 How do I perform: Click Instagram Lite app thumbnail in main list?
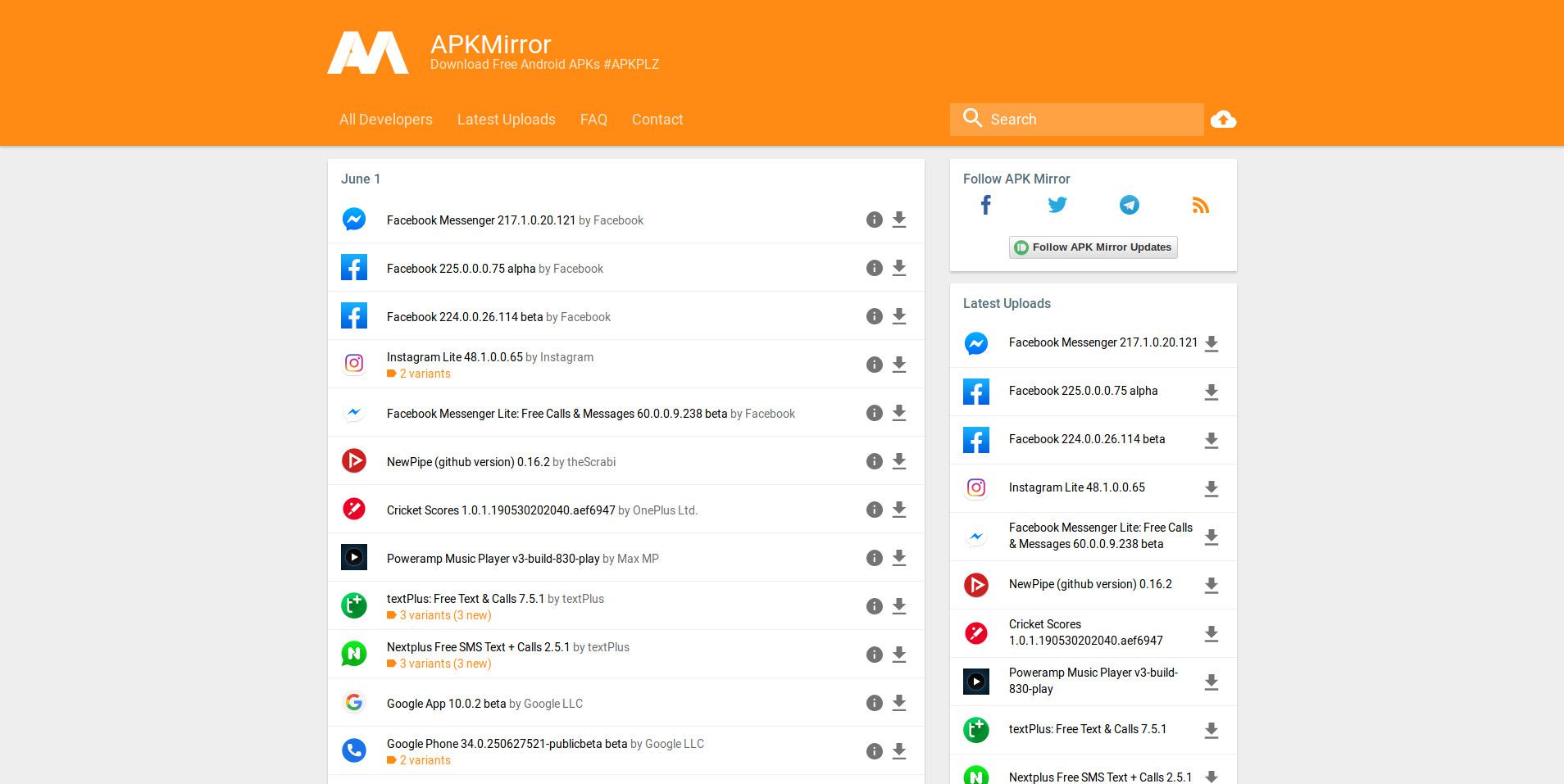[x=354, y=363]
